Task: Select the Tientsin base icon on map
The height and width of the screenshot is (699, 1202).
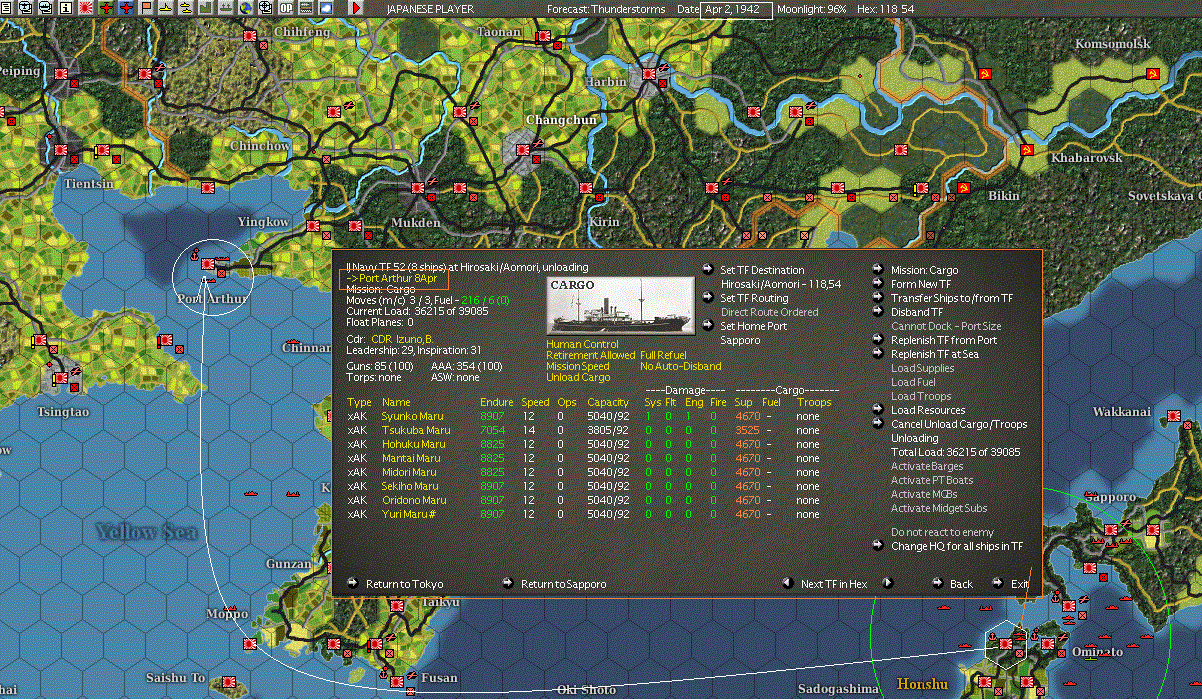Action: 61,151
